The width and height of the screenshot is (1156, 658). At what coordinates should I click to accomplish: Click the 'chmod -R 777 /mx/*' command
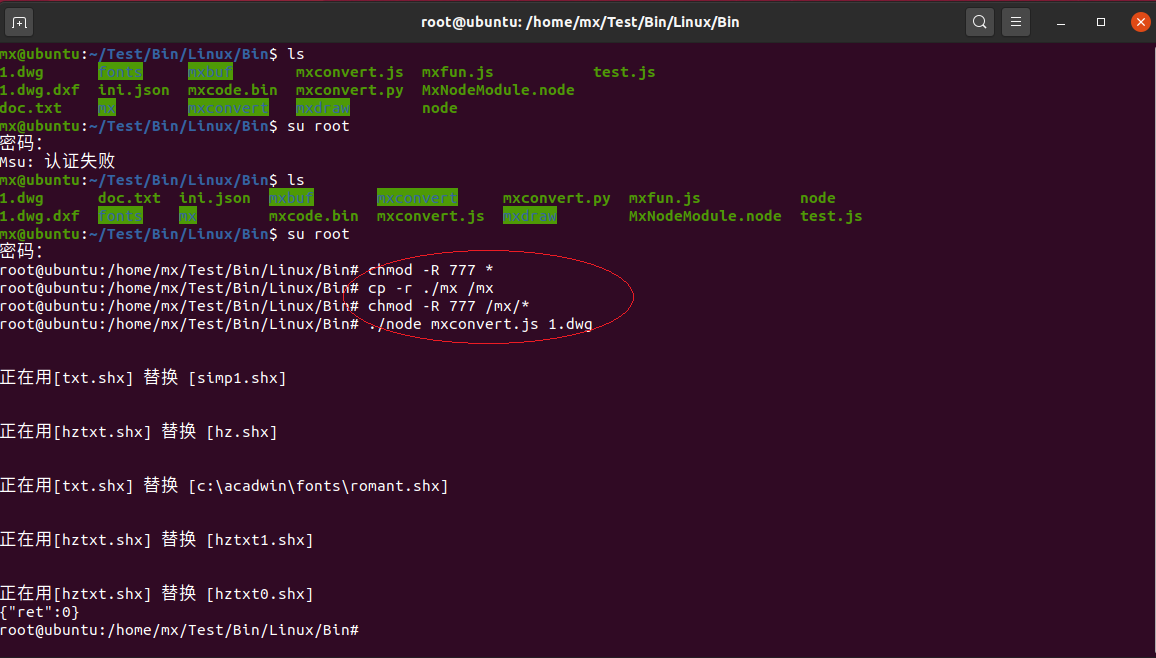448,306
